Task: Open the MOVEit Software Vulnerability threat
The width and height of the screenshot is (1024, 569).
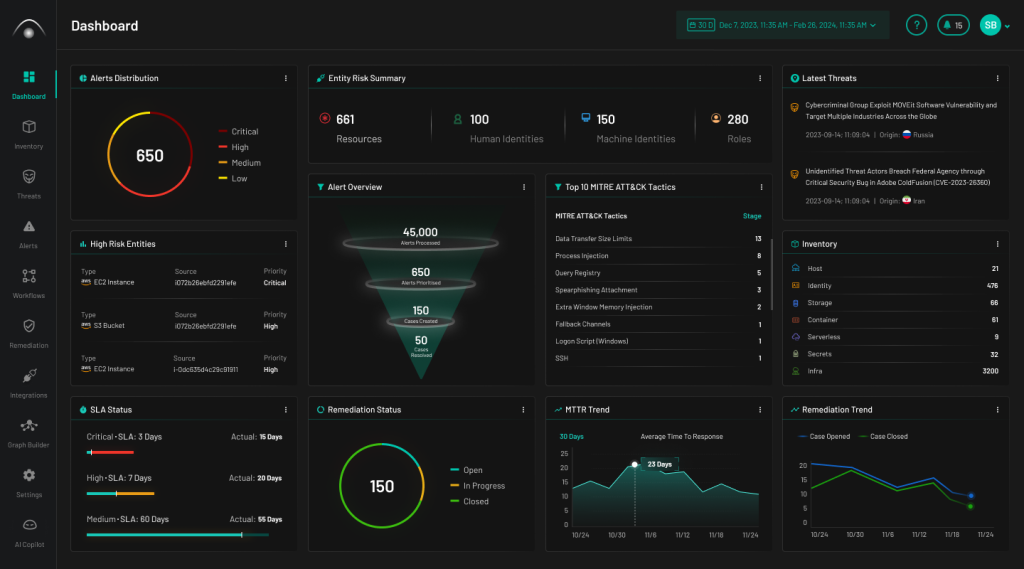Action: 901,110
